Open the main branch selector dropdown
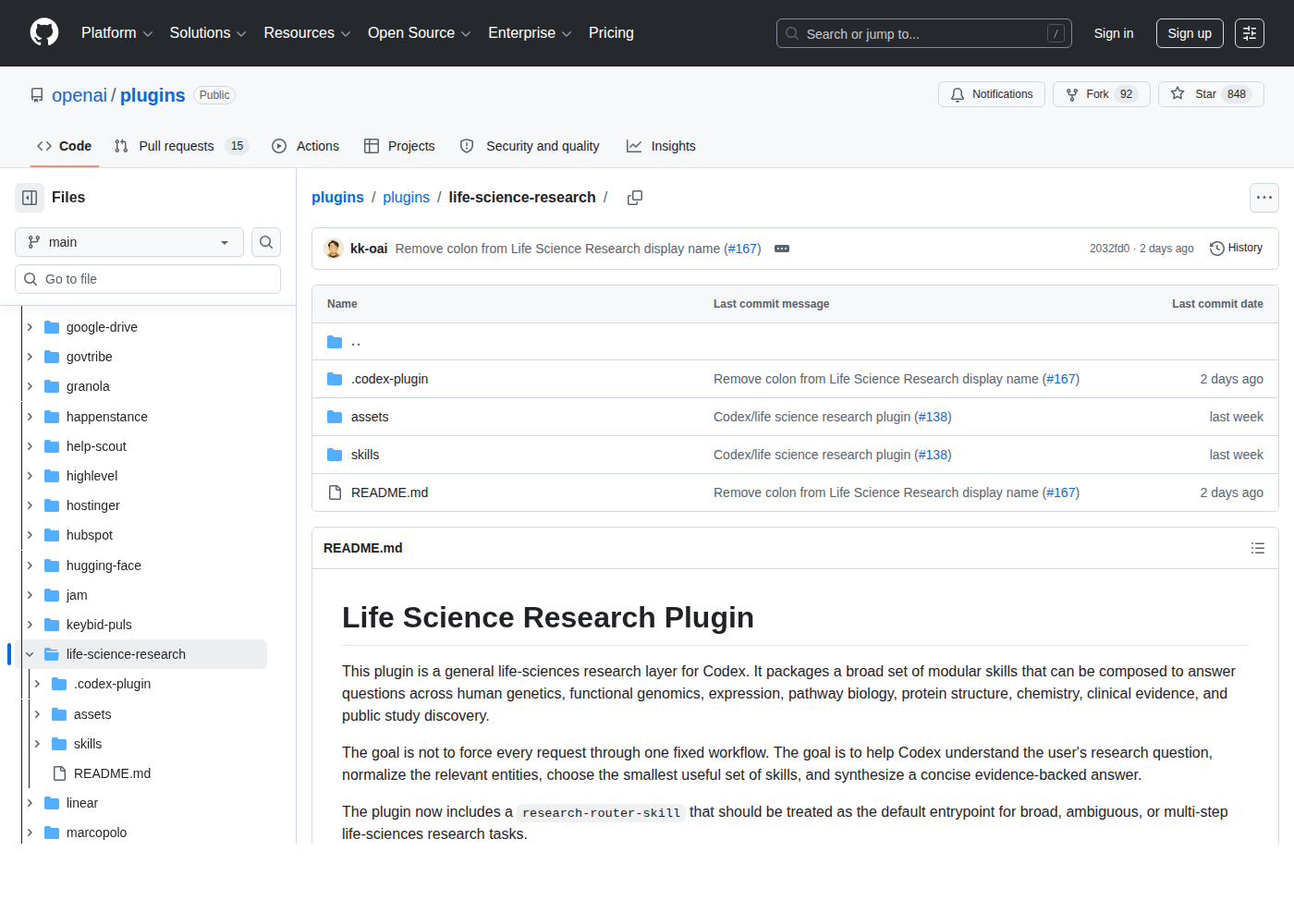 click(129, 242)
